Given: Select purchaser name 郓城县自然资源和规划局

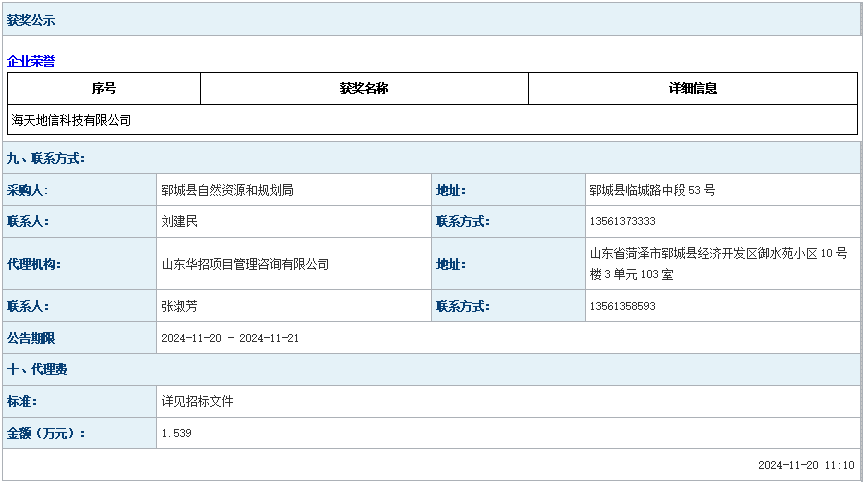Looking at the screenshot, I should click(x=227, y=191).
